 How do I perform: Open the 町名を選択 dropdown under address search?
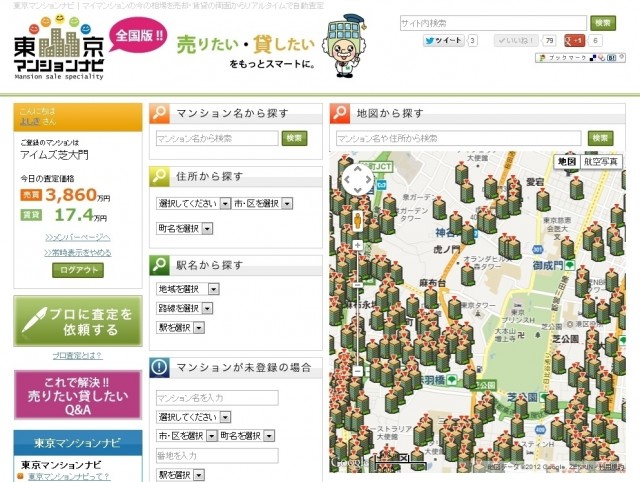pos(185,228)
